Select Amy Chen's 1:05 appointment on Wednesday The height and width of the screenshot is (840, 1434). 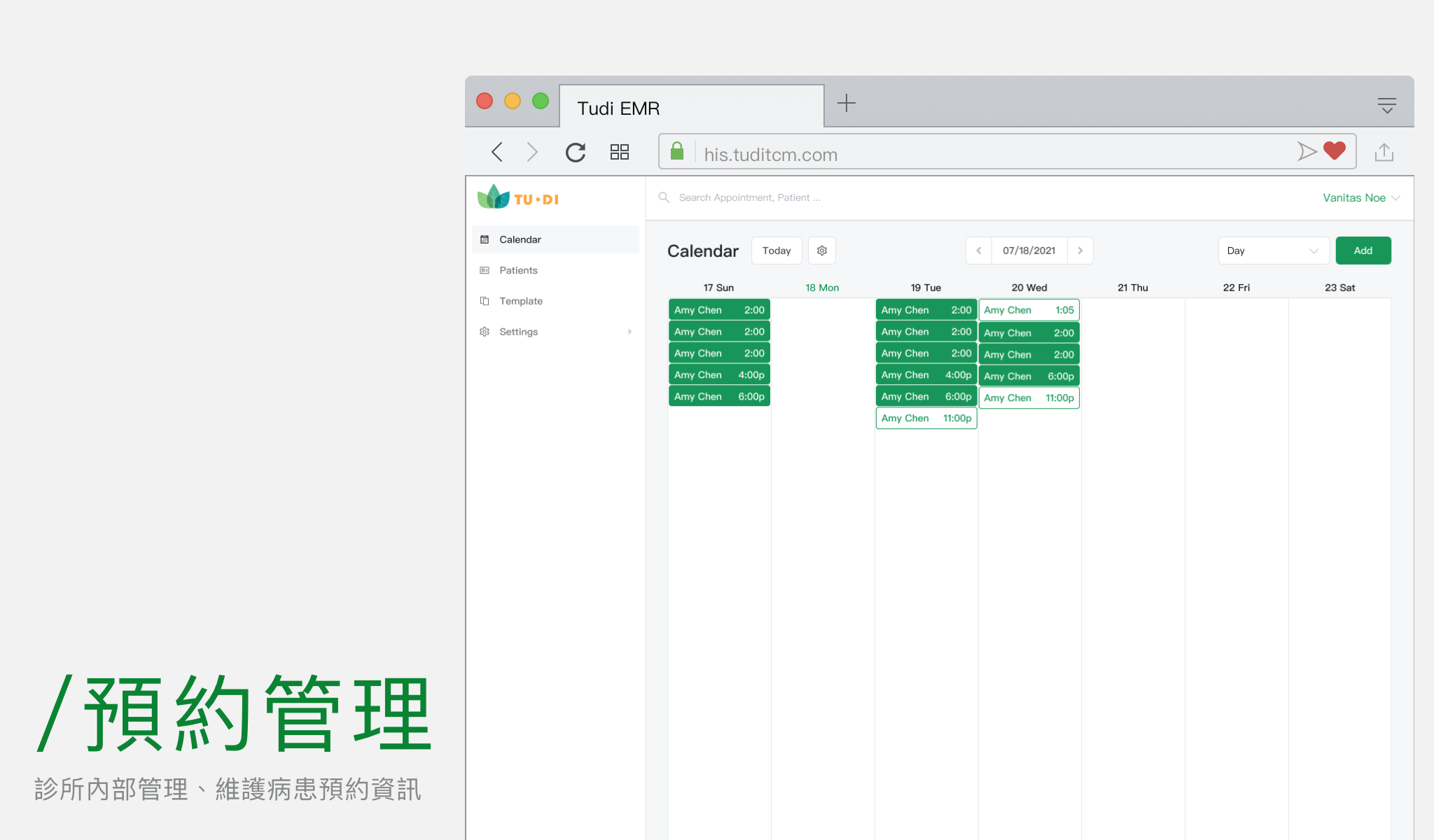1028,309
